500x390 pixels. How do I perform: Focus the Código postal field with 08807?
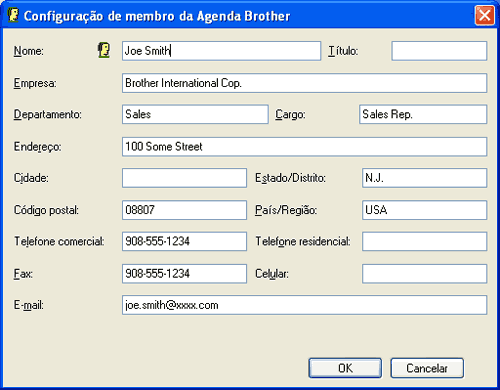click(184, 210)
